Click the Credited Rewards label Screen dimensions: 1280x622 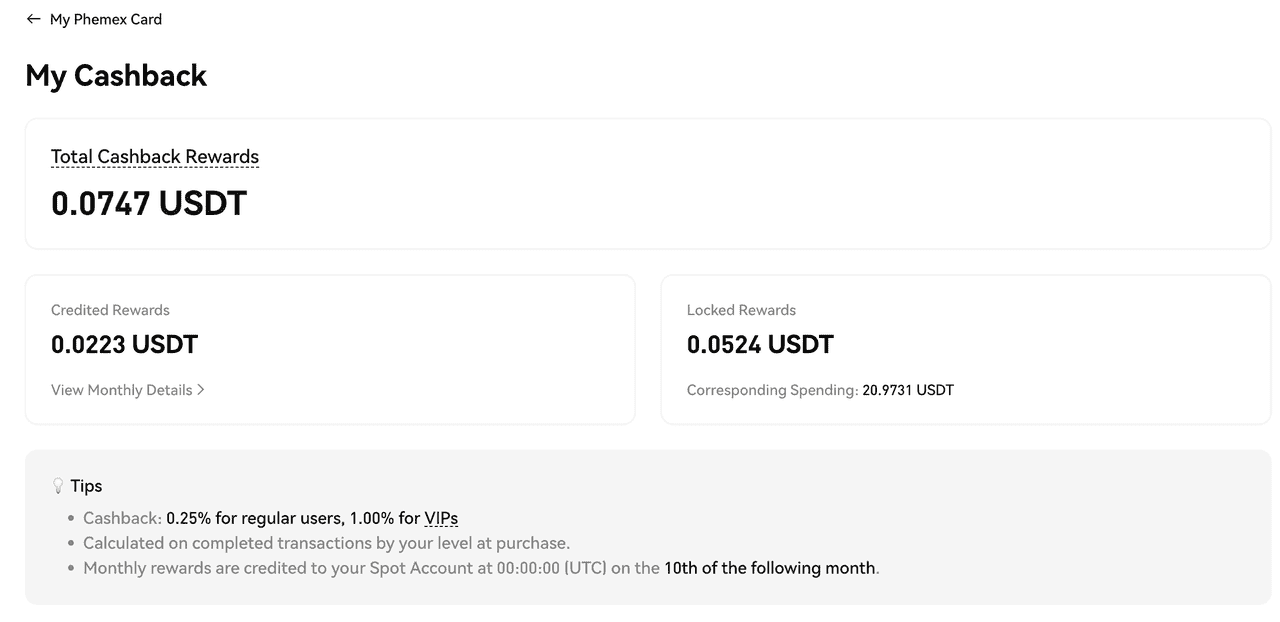pyautogui.click(x=110, y=310)
